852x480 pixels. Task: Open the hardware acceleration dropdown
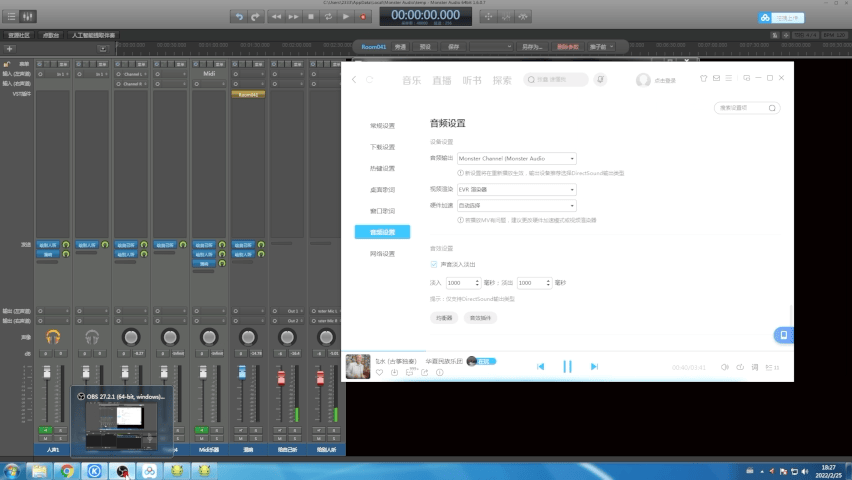pyautogui.click(x=516, y=205)
